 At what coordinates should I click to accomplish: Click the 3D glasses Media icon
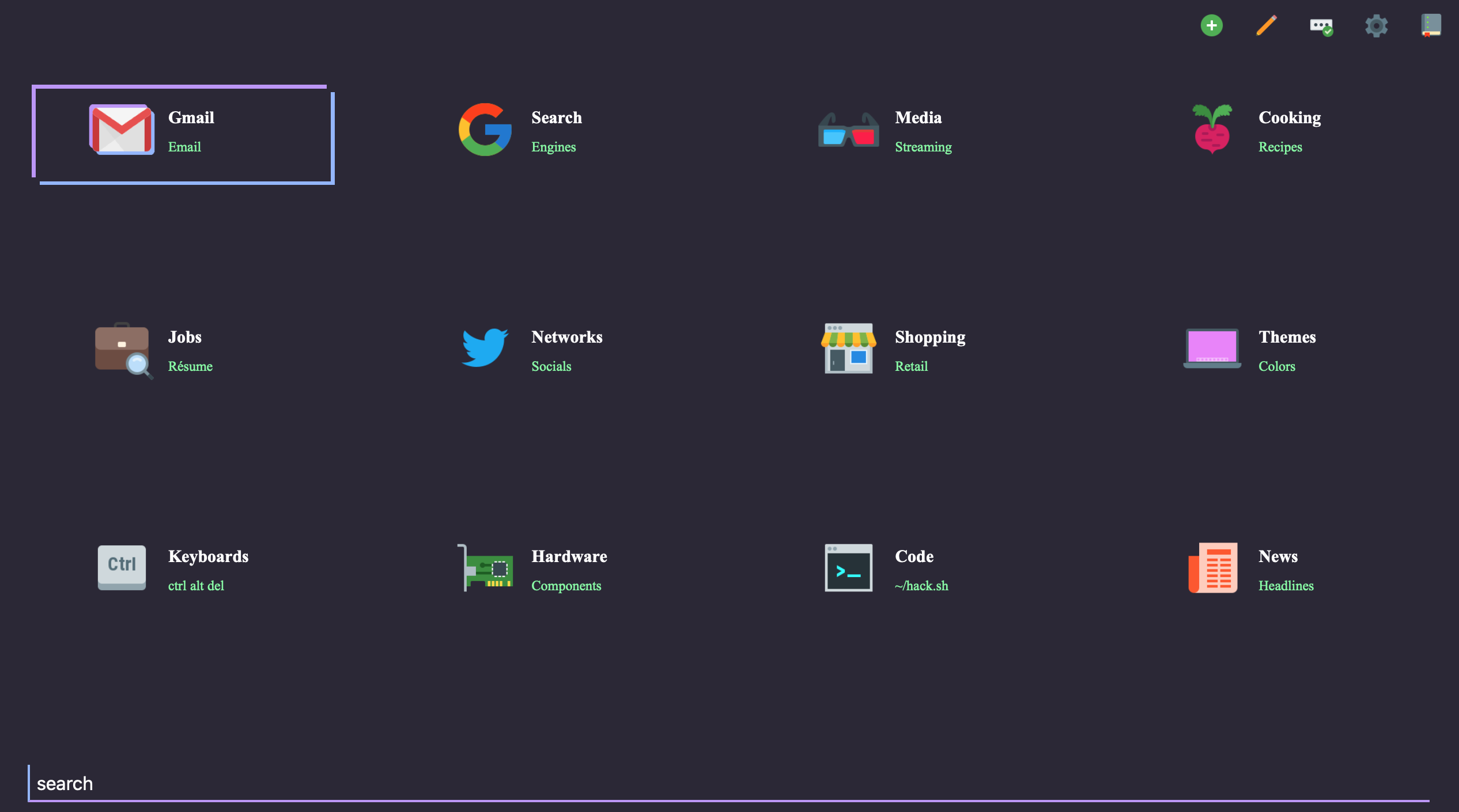click(x=848, y=131)
